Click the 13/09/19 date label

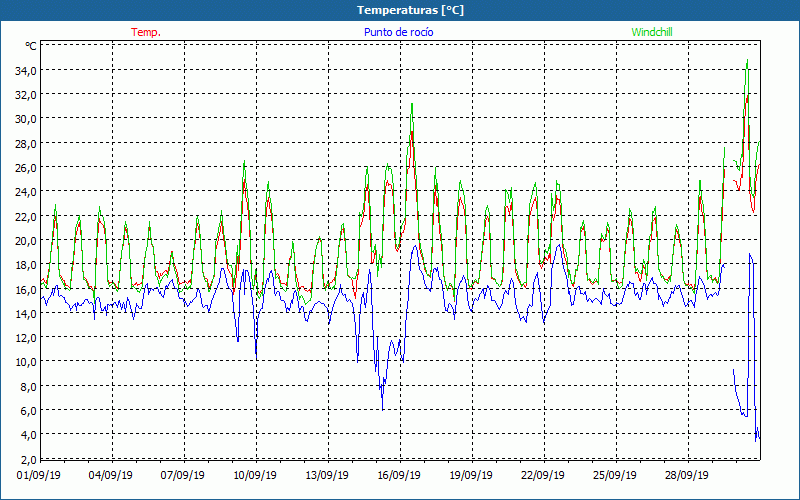327,475
